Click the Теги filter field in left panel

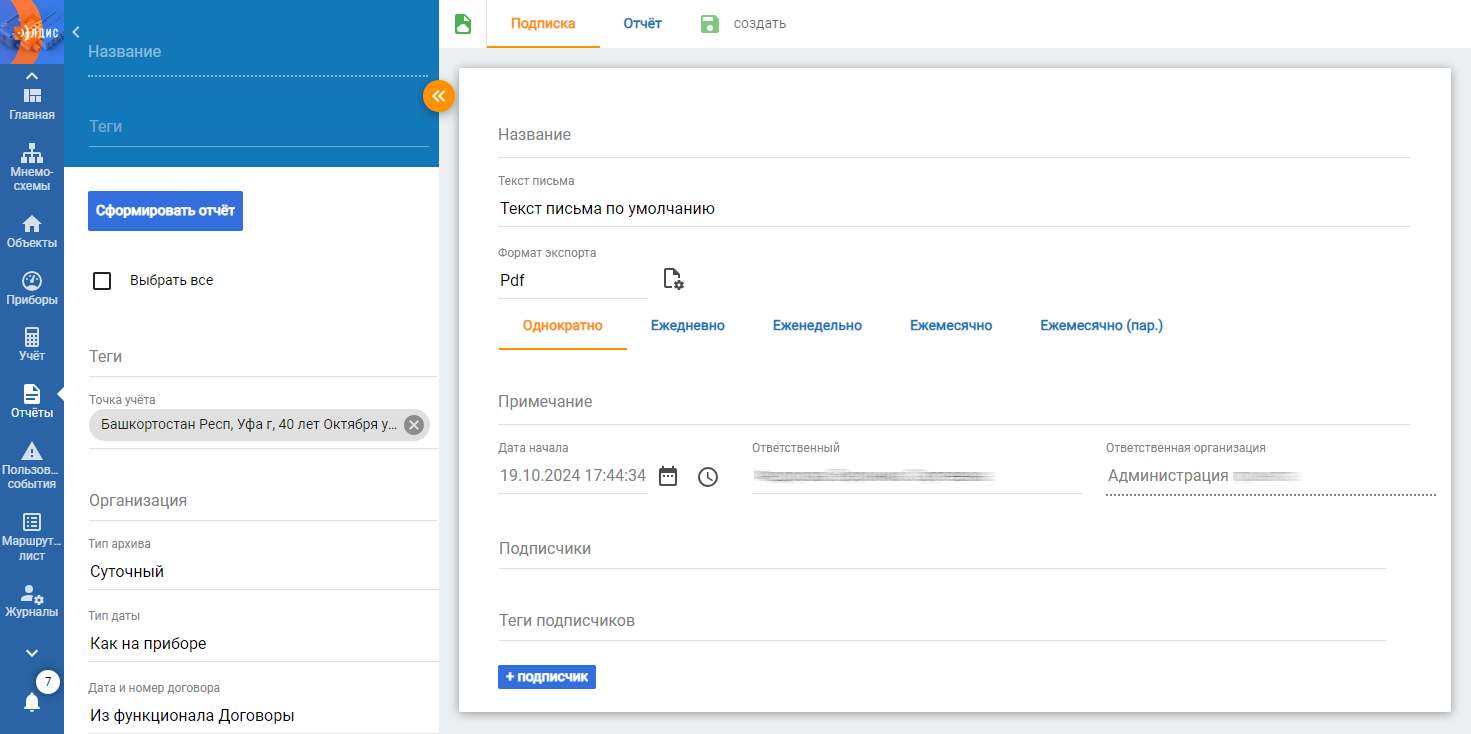(x=263, y=357)
